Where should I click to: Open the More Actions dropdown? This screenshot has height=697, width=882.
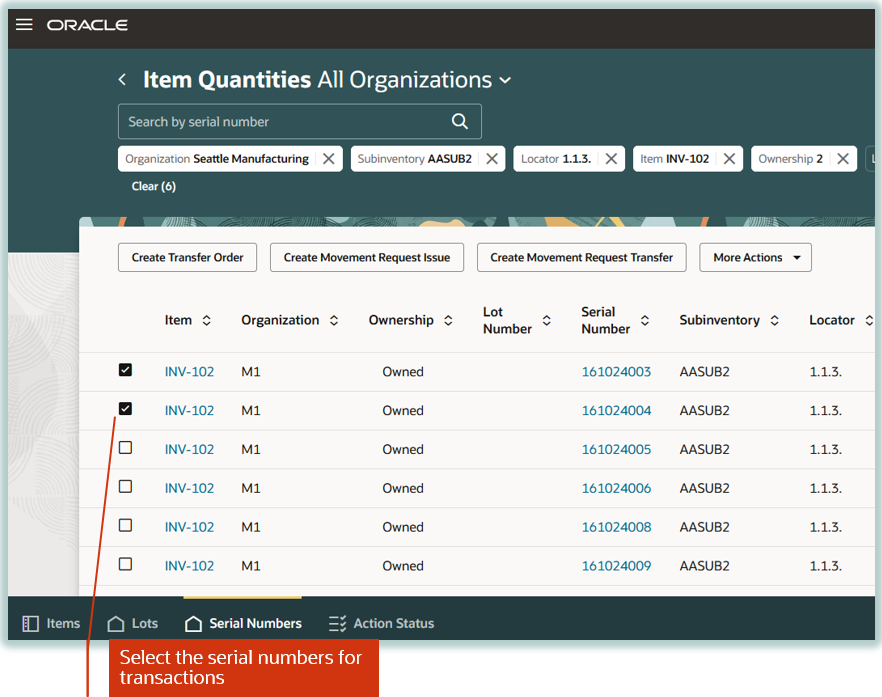pyautogui.click(x=755, y=257)
